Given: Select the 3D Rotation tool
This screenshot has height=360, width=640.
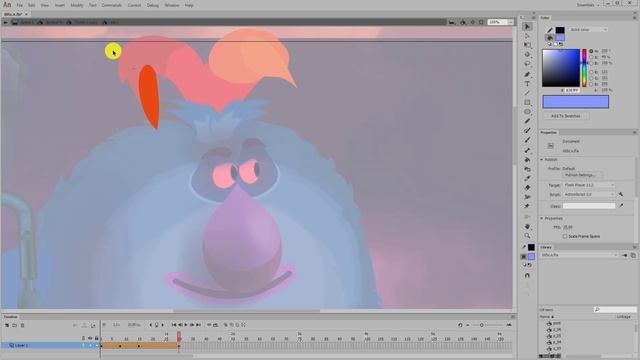Looking at the screenshot, I should 527,54.
